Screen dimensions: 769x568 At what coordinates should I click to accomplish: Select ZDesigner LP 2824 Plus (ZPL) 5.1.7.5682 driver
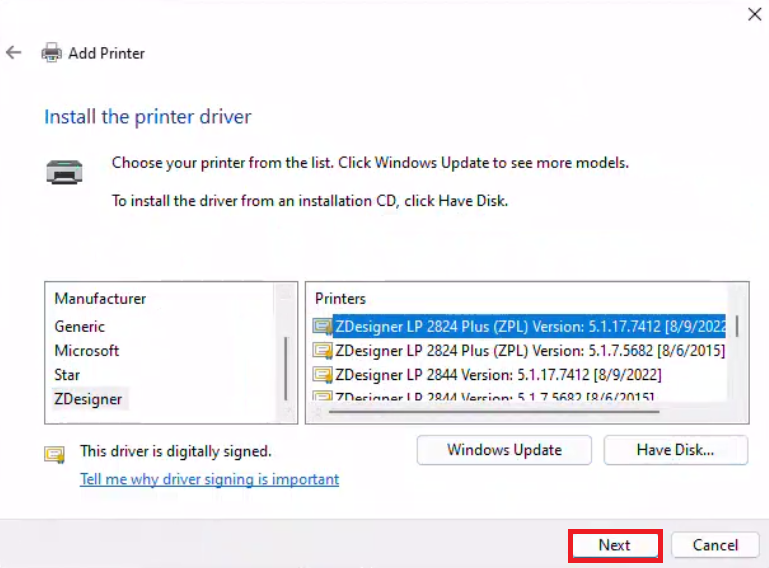[x=530, y=350]
